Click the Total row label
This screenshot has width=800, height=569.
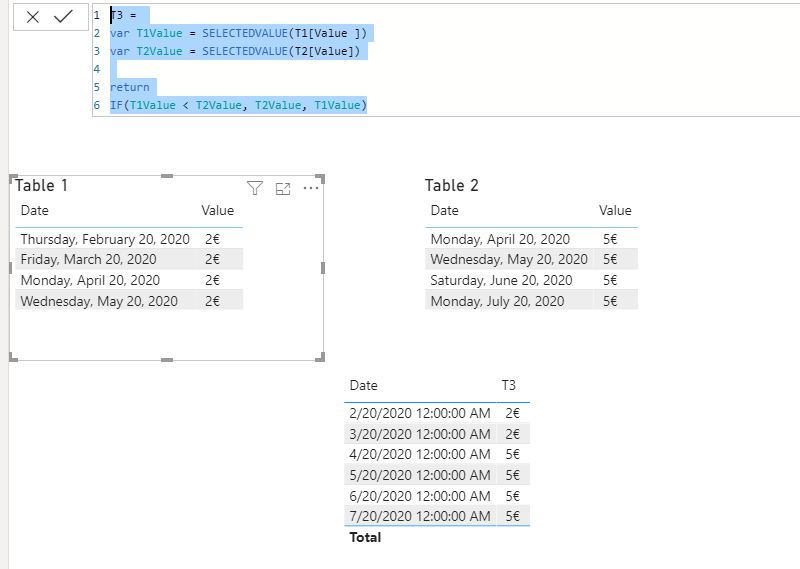(365, 537)
